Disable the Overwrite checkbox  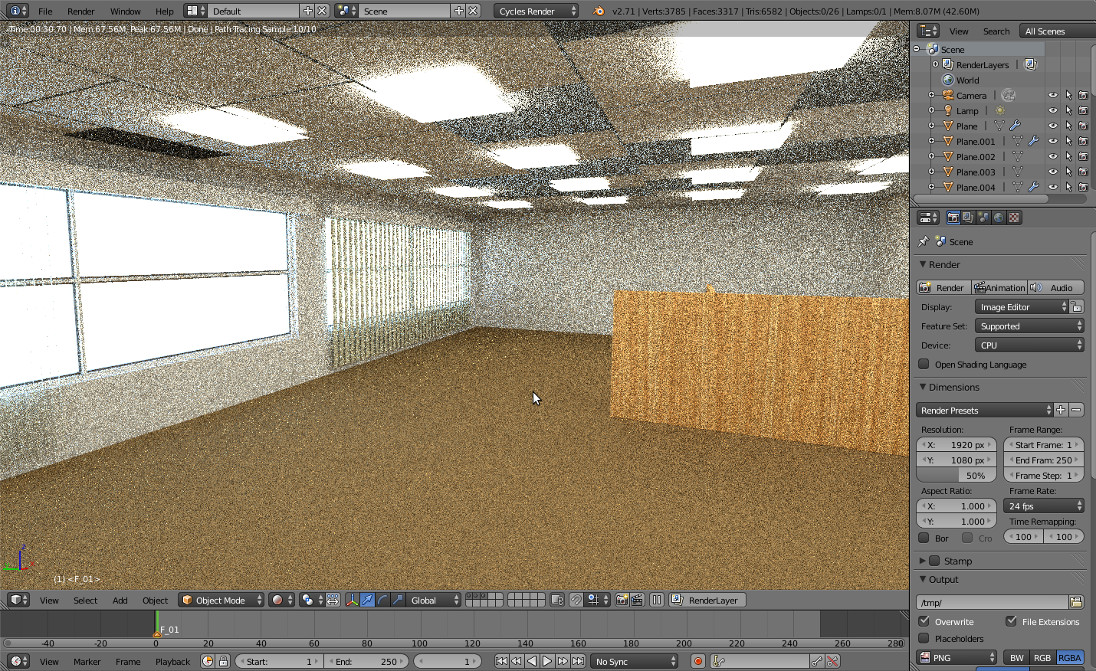(924, 621)
